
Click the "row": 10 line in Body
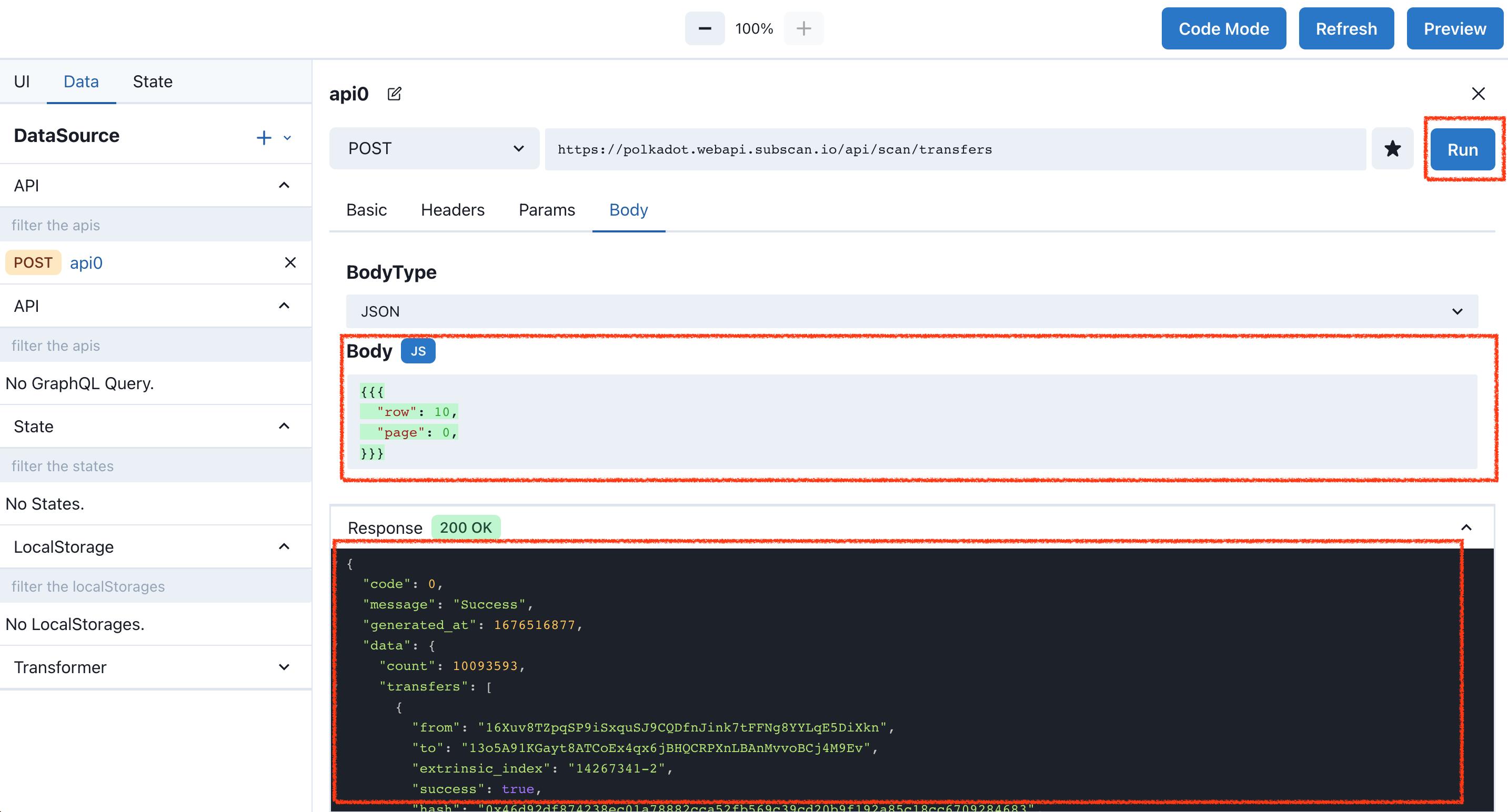pyautogui.click(x=409, y=412)
